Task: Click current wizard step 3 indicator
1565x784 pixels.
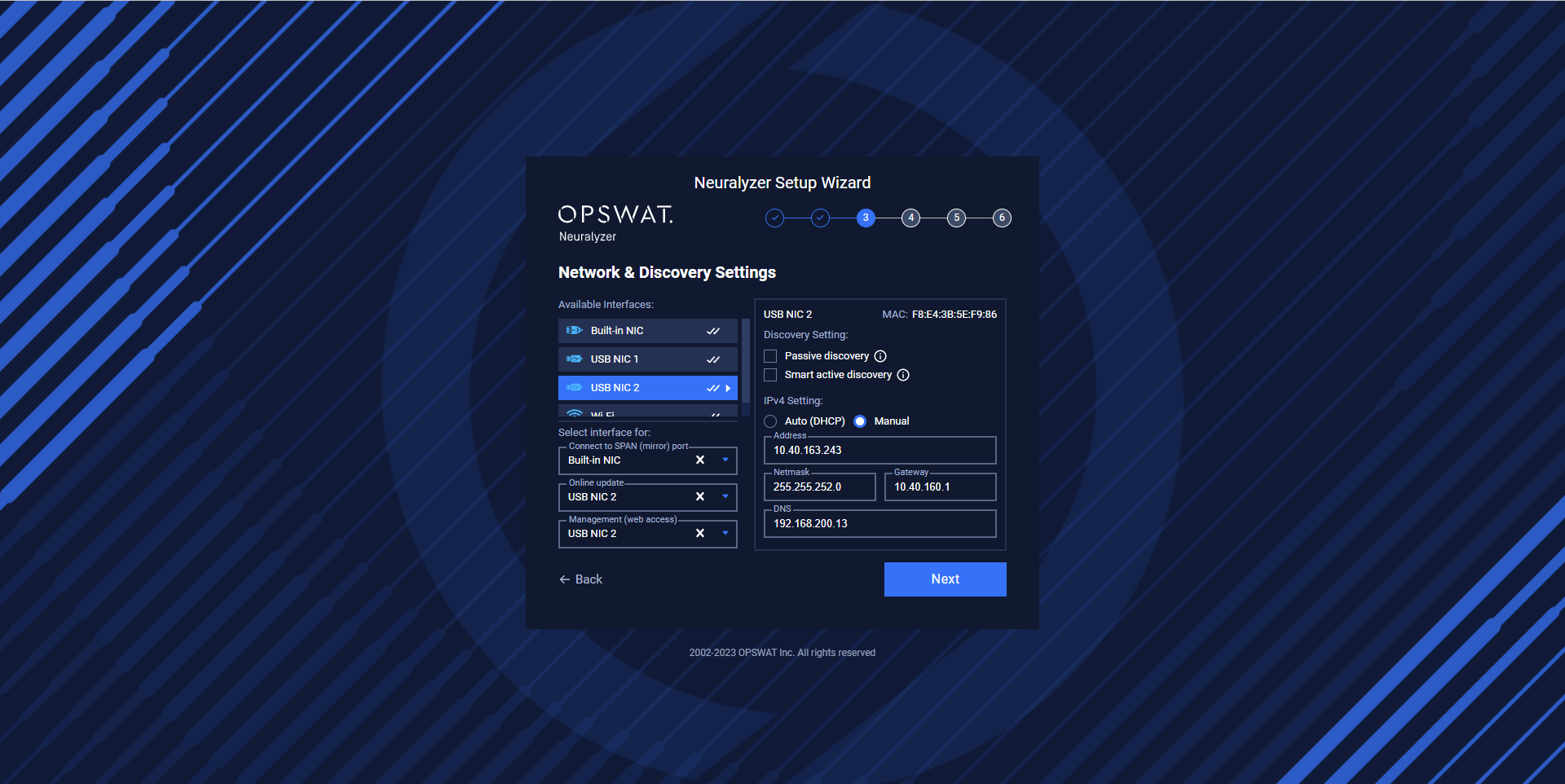Action: tap(866, 218)
